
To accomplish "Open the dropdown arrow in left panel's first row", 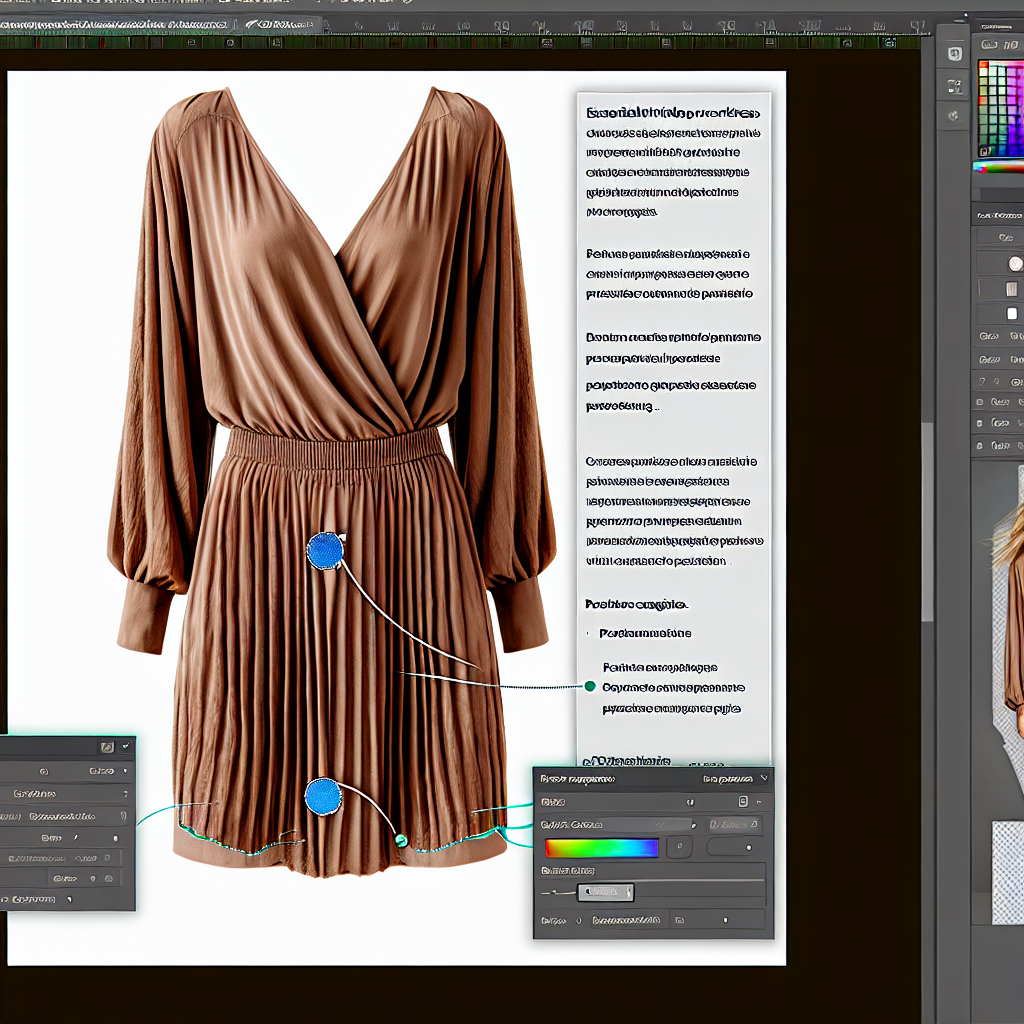I will pyautogui.click(x=124, y=771).
